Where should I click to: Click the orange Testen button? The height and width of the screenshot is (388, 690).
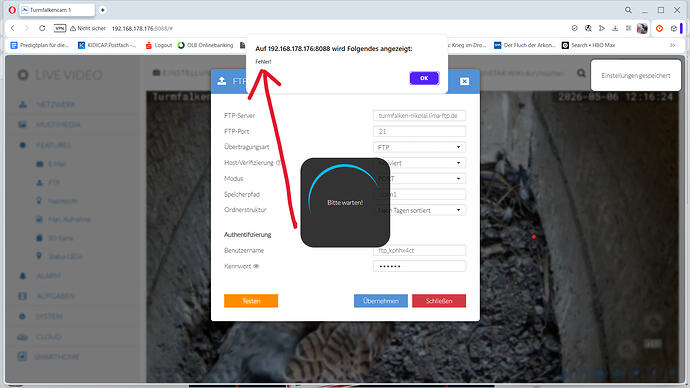[251, 301]
